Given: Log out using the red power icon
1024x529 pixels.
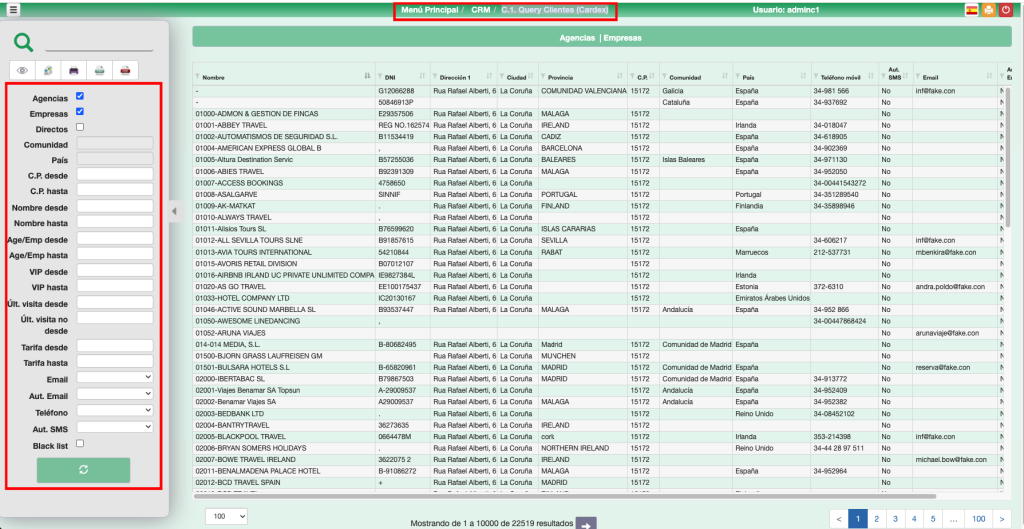Looking at the screenshot, I should pyautogui.click(x=1005, y=10).
